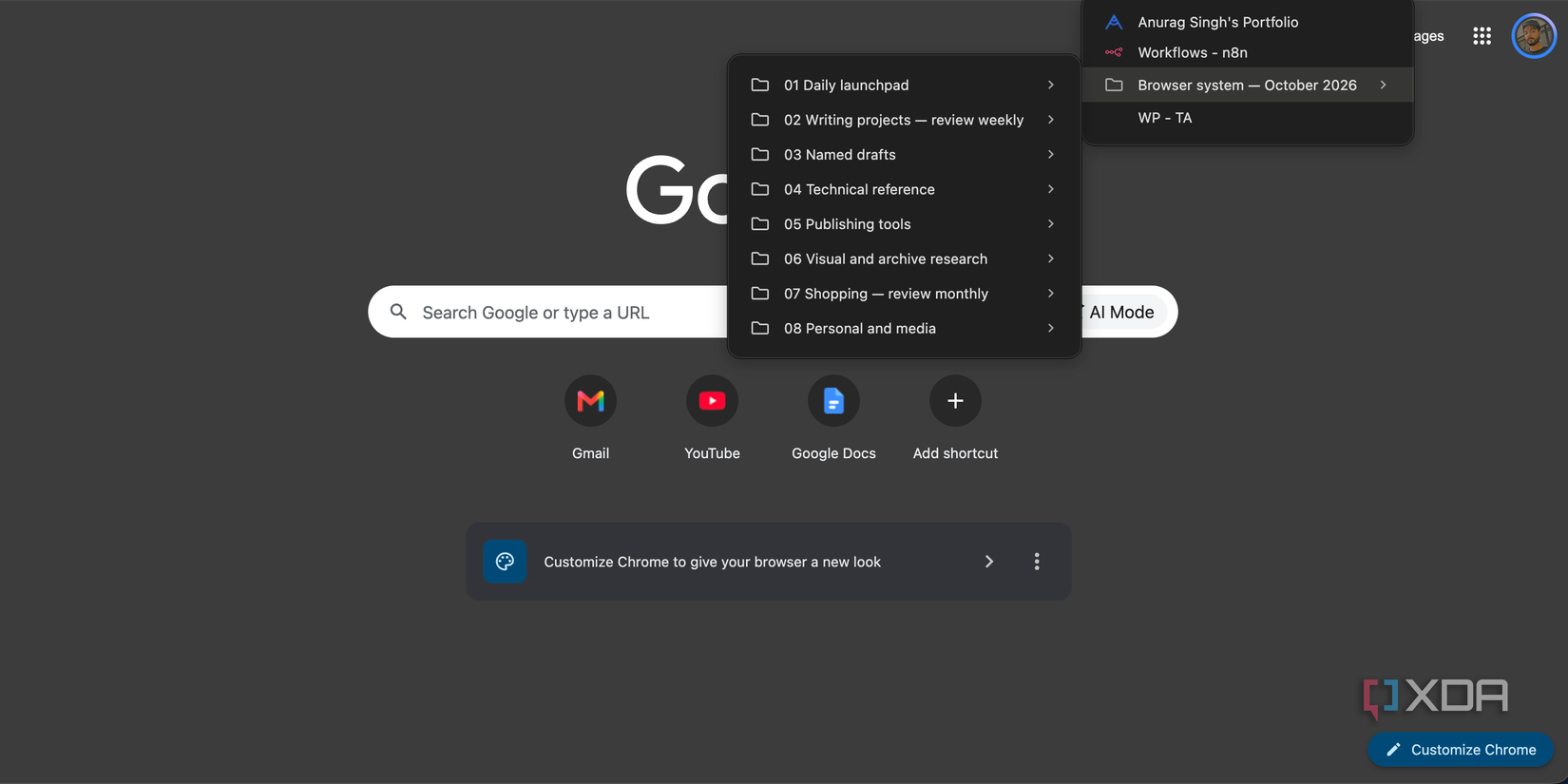Select the Browser system — October 2026 folder

(1248, 85)
